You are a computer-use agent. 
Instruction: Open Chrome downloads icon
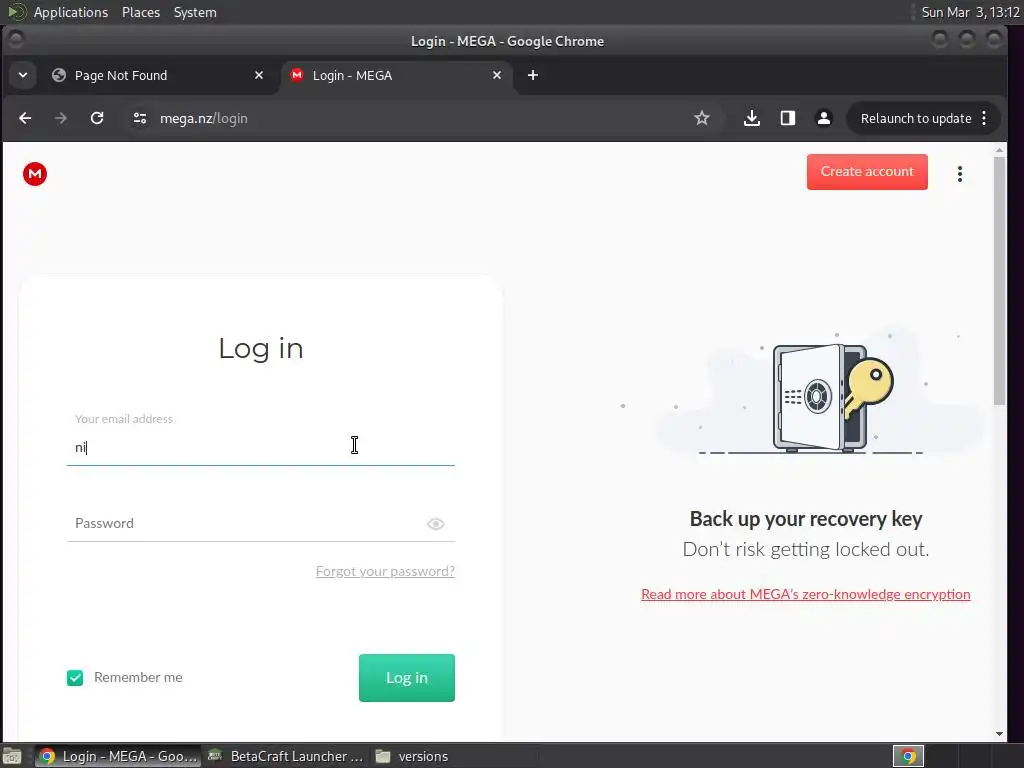752,118
